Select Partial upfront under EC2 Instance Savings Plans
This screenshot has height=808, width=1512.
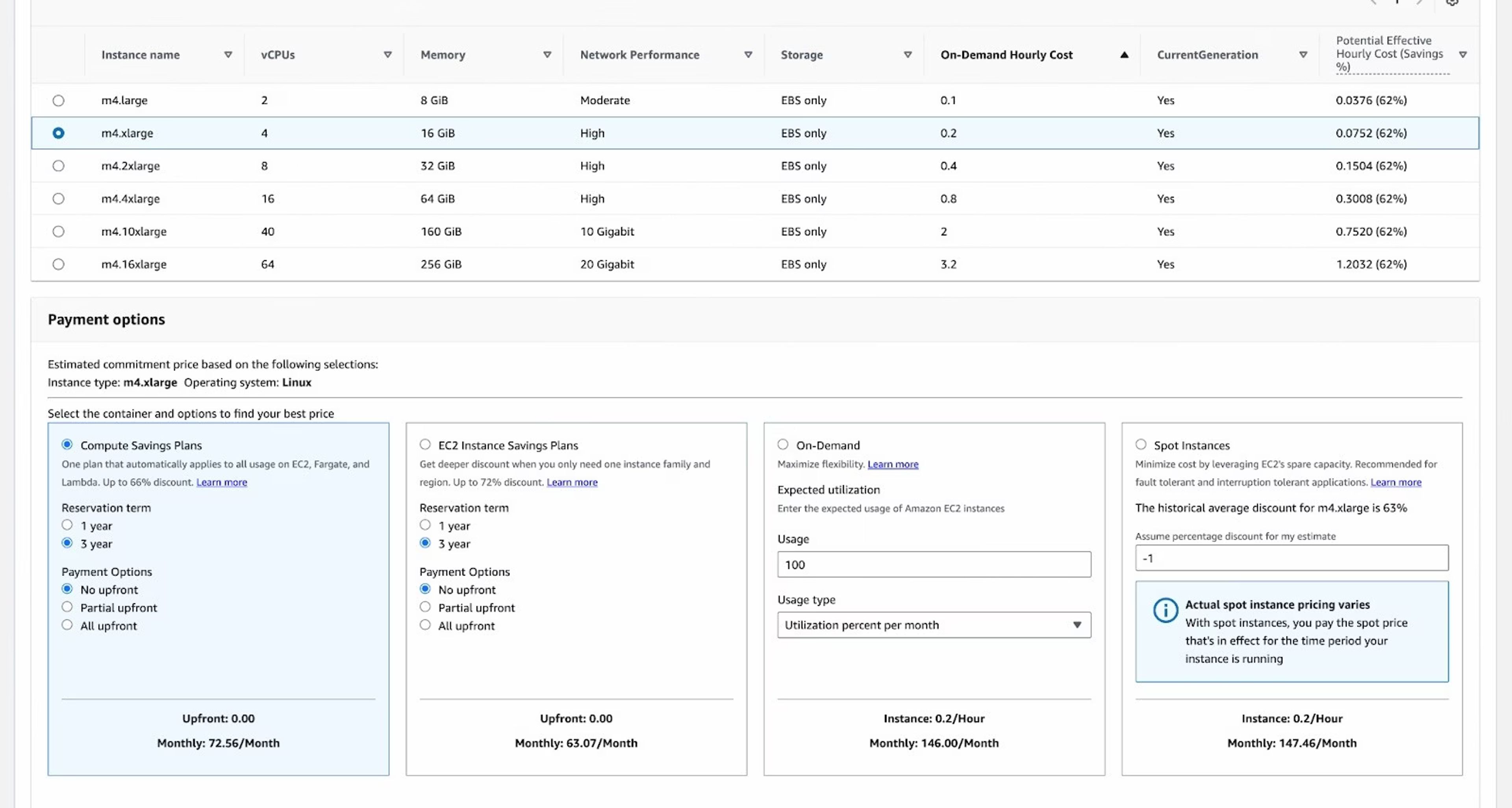[425, 607]
